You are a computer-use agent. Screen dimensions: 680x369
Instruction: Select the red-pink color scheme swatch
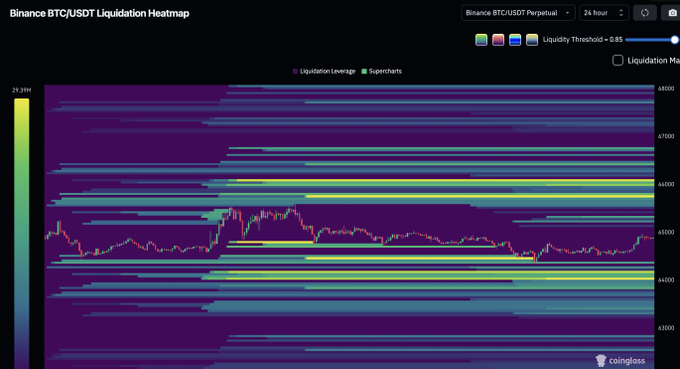click(x=498, y=40)
